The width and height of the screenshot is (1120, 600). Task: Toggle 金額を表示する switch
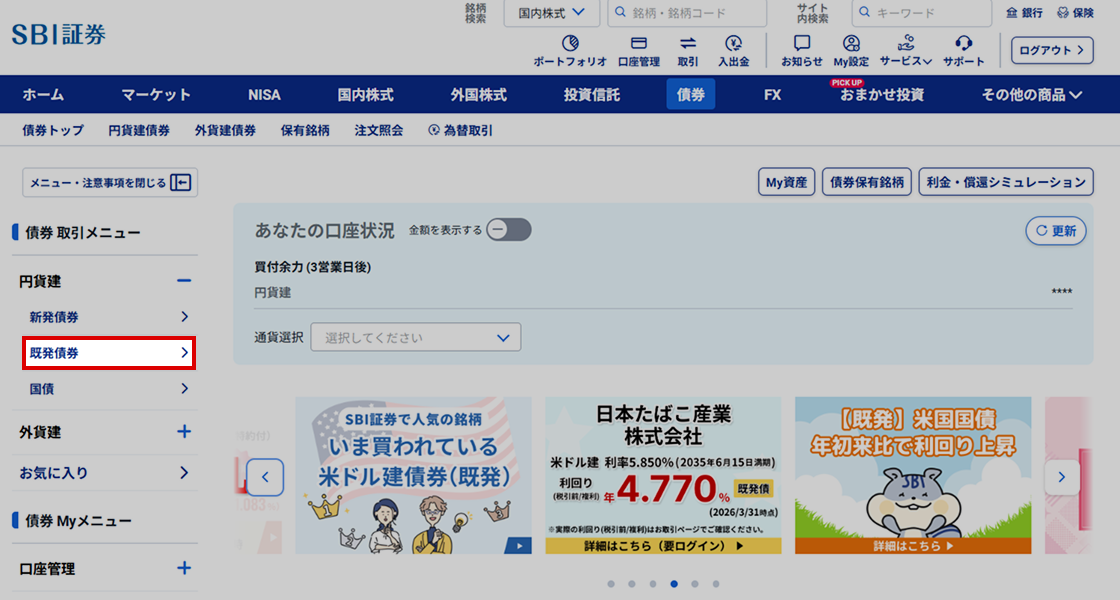pyautogui.click(x=509, y=230)
